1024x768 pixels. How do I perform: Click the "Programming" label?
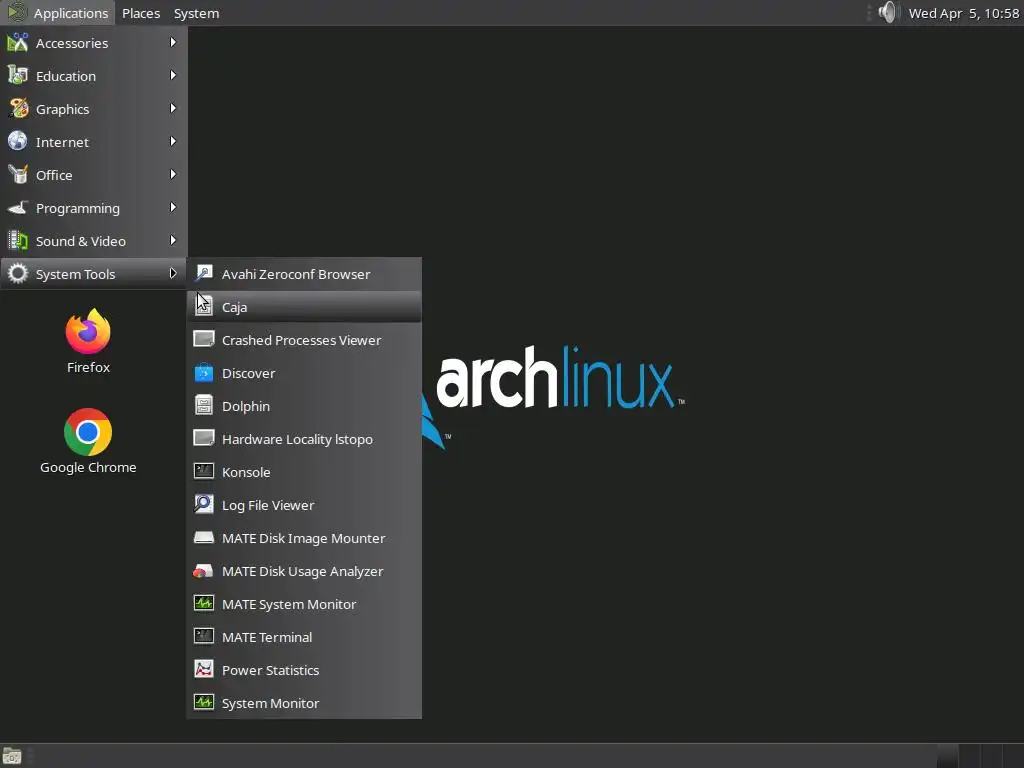click(78, 208)
